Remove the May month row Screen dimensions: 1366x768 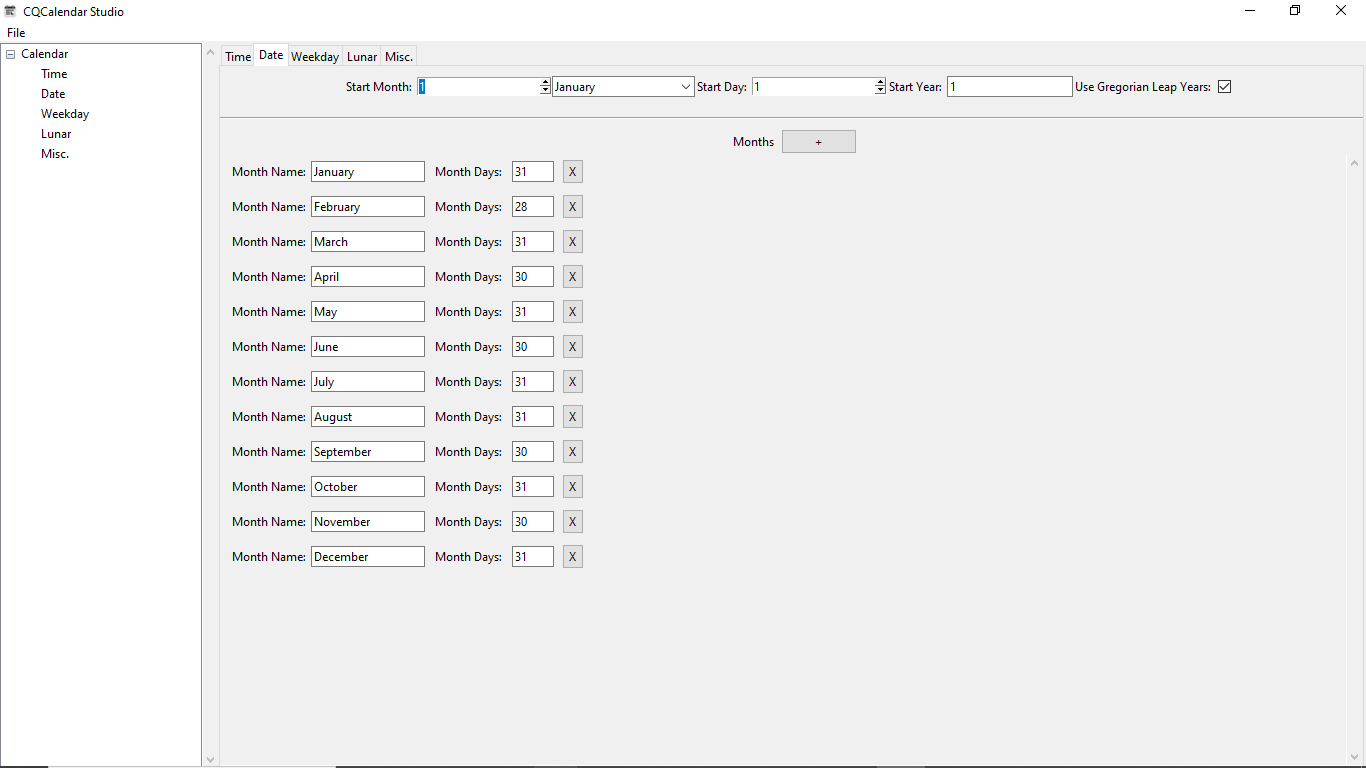pyautogui.click(x=573, y=312)
